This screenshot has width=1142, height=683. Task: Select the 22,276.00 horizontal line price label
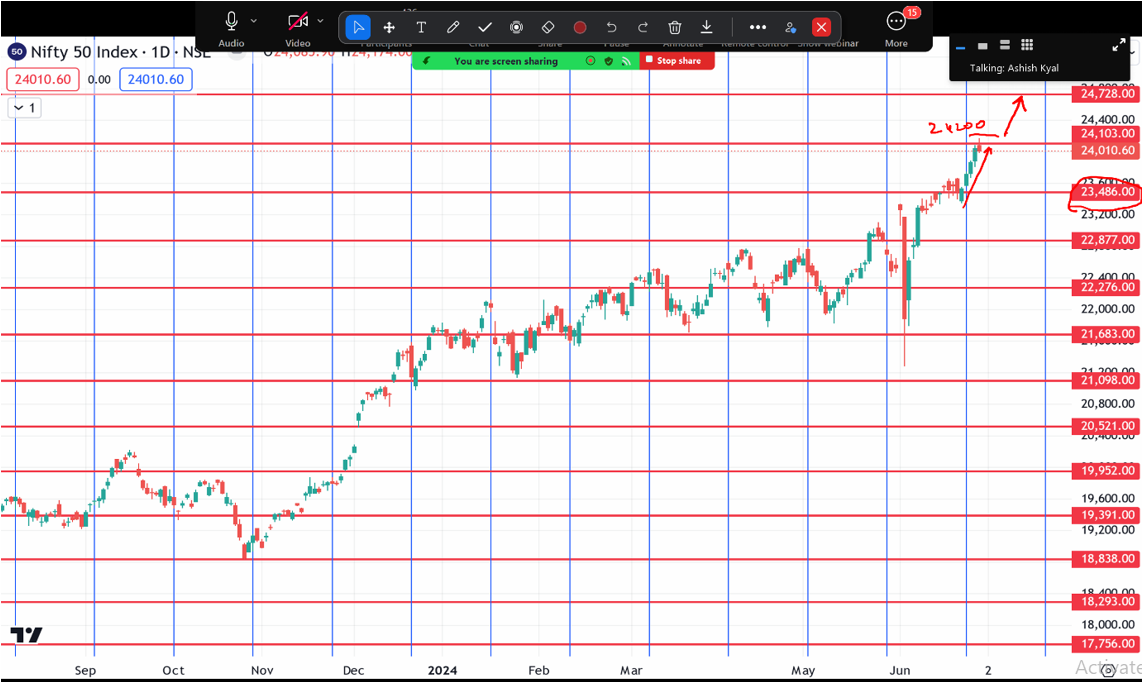pos(1107,288)
